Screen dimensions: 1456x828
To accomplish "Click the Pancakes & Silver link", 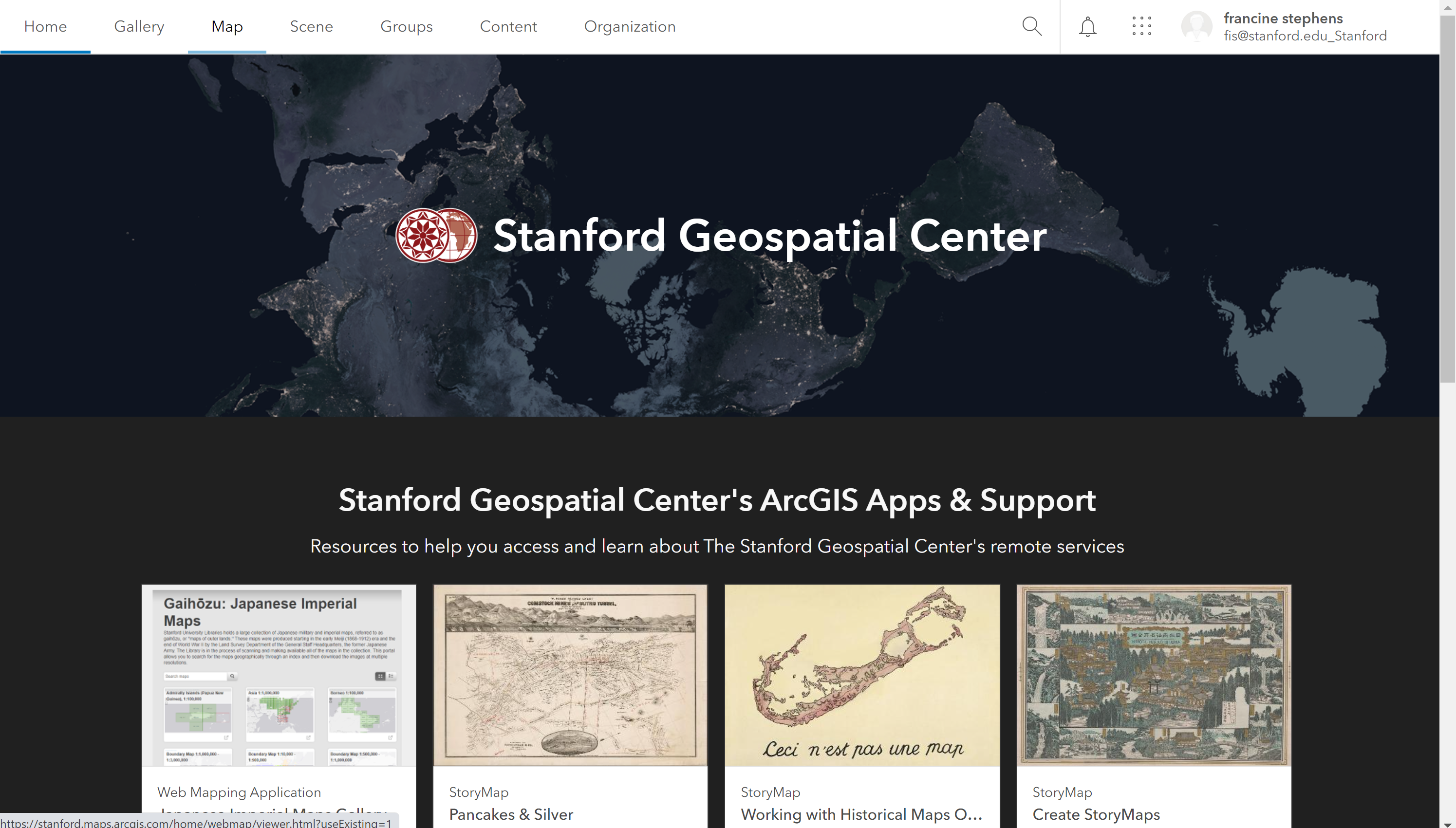I will click(511, 814).
